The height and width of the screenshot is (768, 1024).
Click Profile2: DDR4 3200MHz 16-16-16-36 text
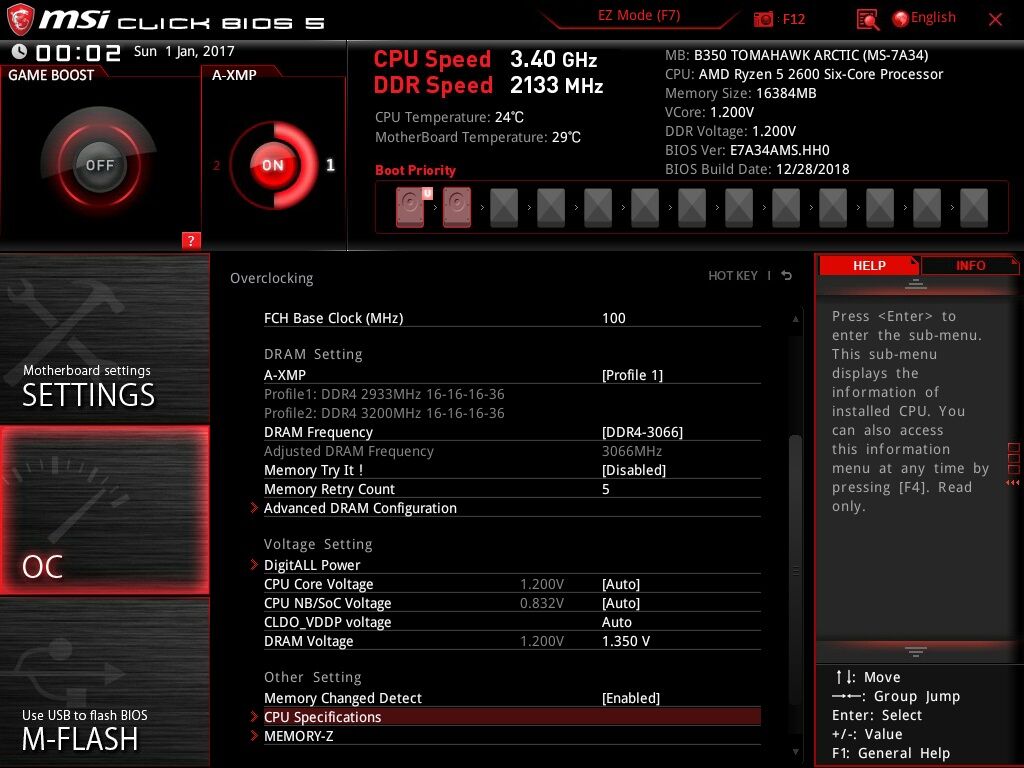point(384,413)
